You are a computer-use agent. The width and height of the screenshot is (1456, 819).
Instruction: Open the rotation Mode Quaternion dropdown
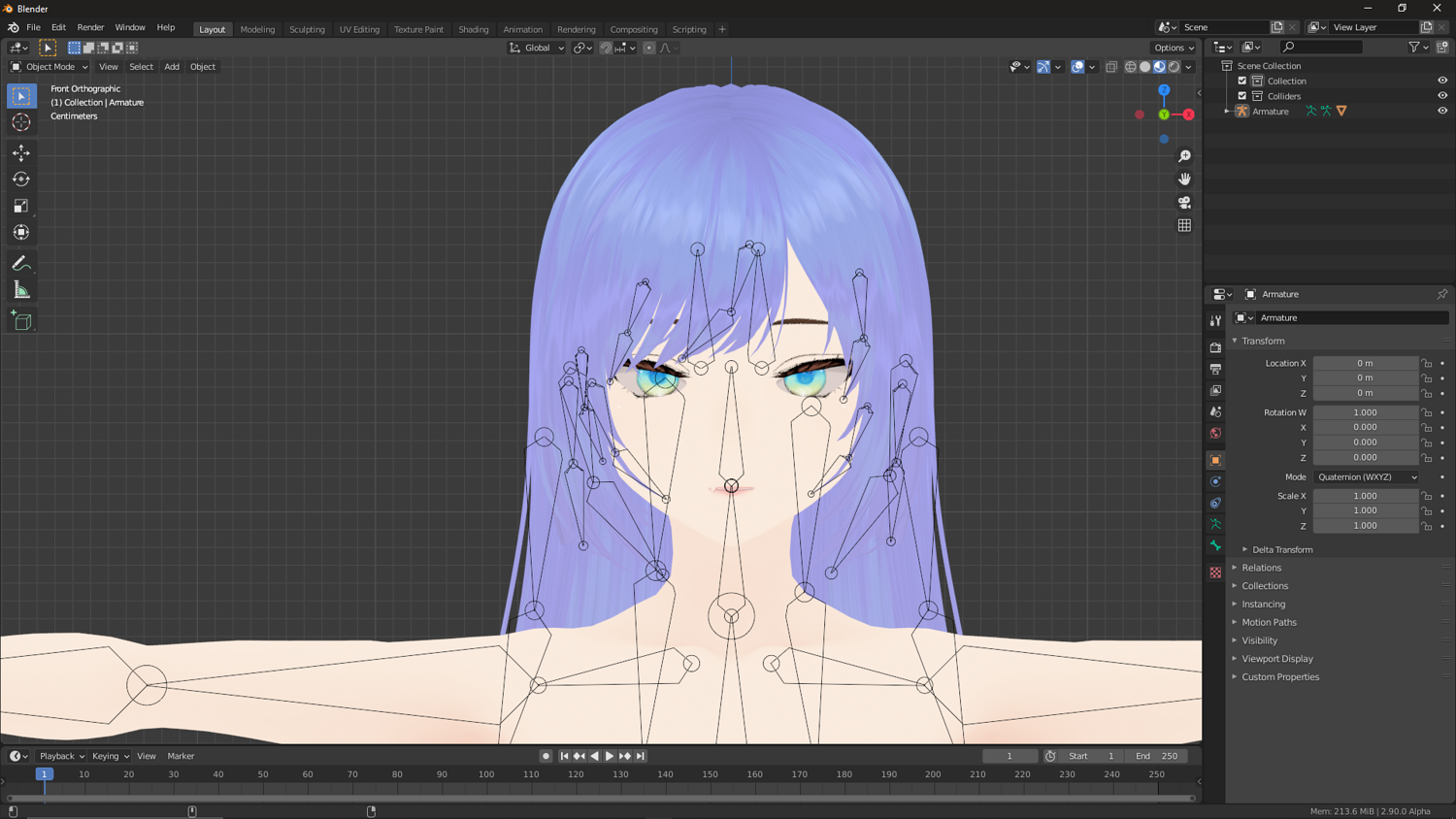(1366, 477)
